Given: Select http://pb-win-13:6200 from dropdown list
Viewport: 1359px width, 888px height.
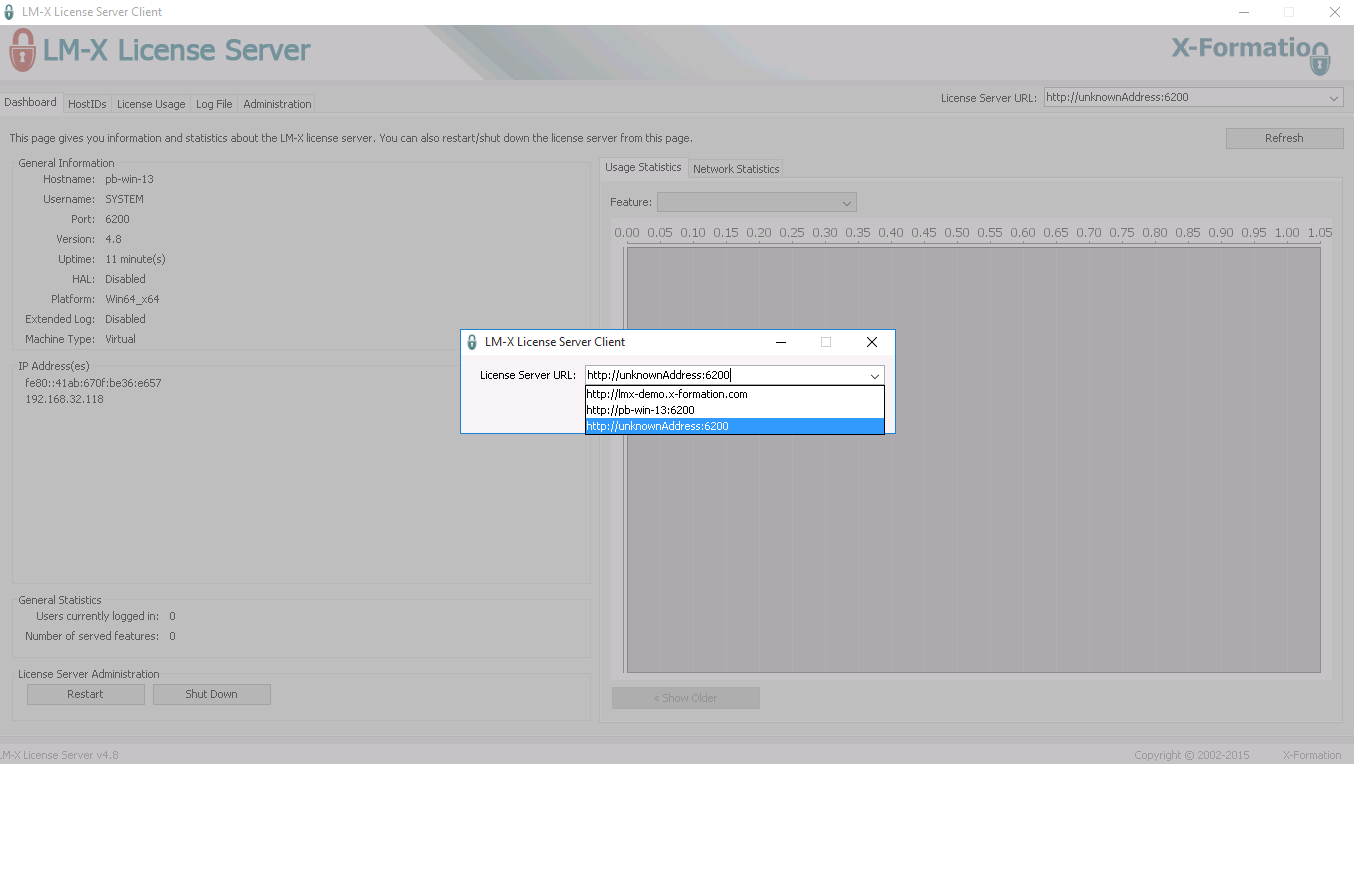Looking at the screenshot, I should [x=734, y=410].
